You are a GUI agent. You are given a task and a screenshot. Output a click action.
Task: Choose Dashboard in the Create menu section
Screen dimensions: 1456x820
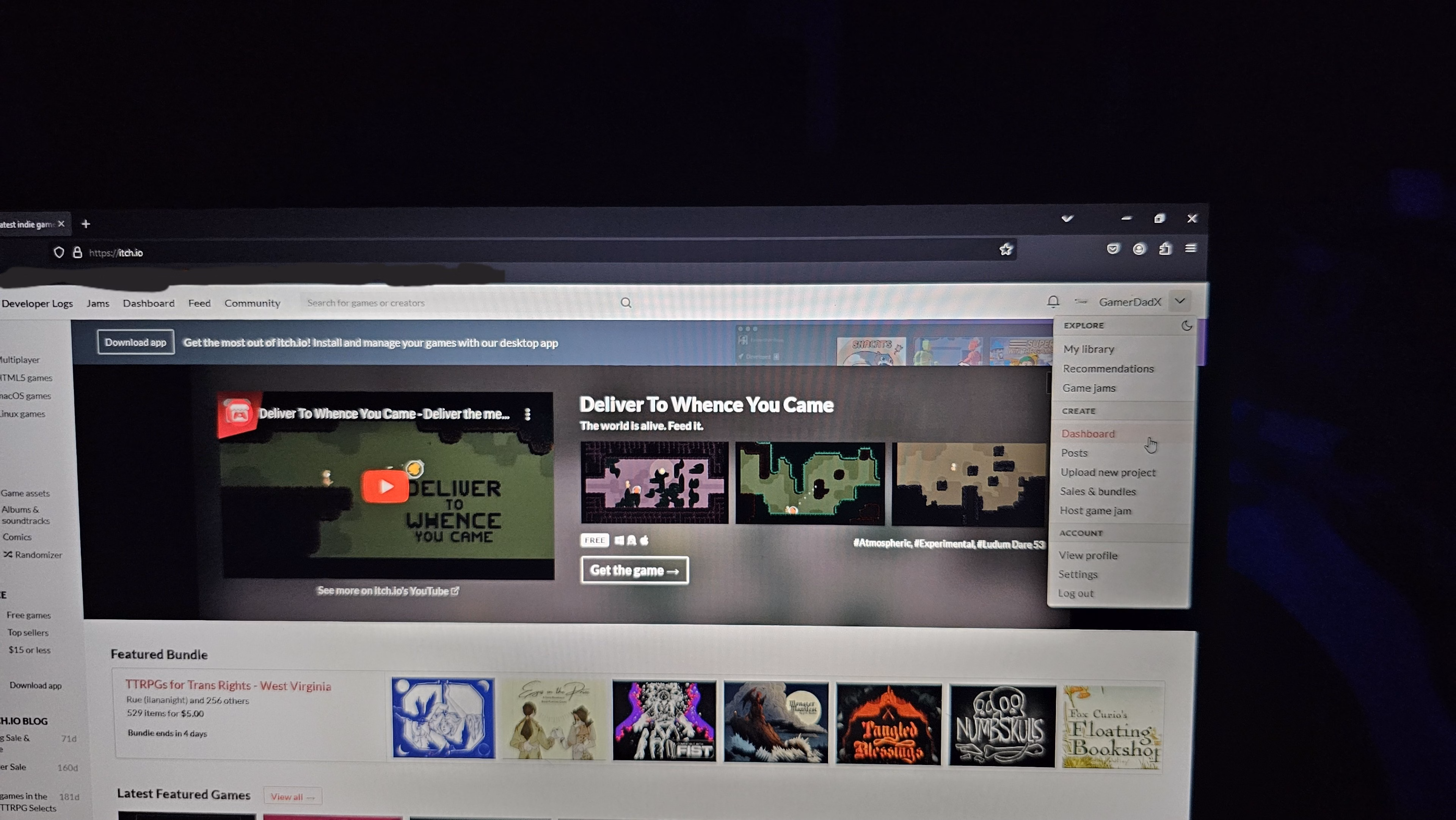point(1088,434)
